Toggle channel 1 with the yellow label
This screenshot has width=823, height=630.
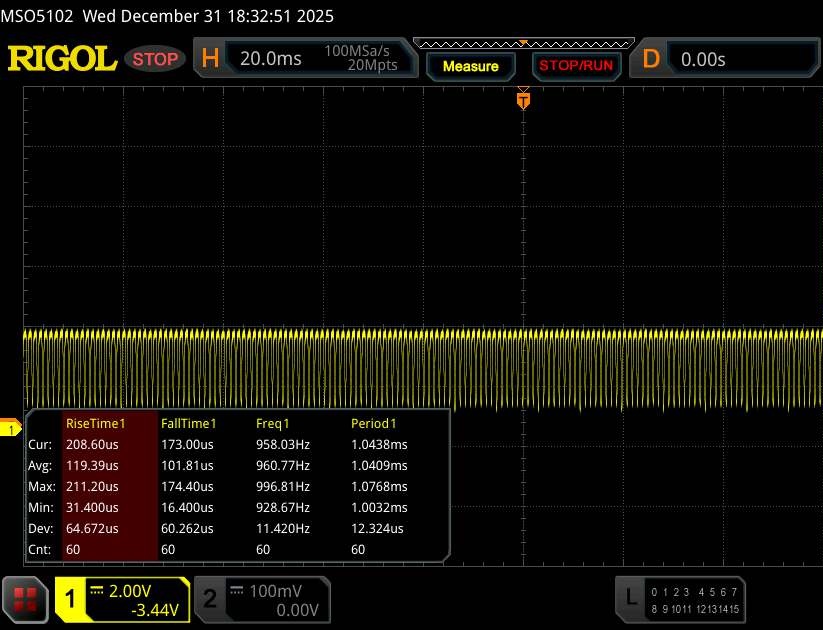71,598
